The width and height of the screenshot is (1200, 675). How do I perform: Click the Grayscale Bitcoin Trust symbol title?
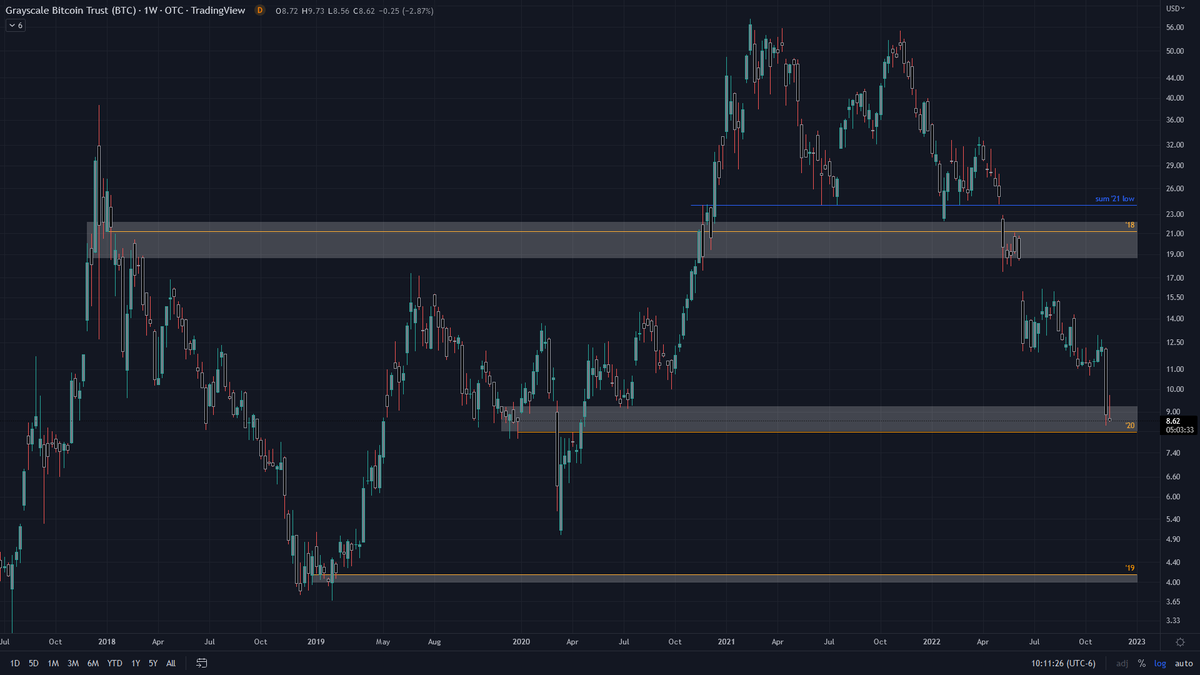125,10
